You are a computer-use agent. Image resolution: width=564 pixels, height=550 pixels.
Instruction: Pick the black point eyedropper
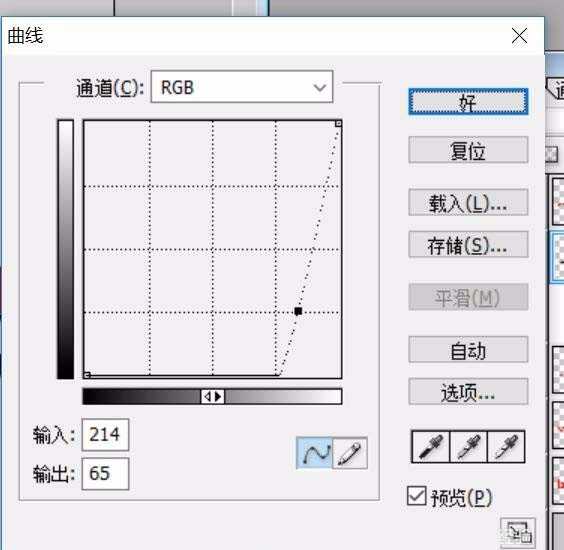[x=431, y=447]
